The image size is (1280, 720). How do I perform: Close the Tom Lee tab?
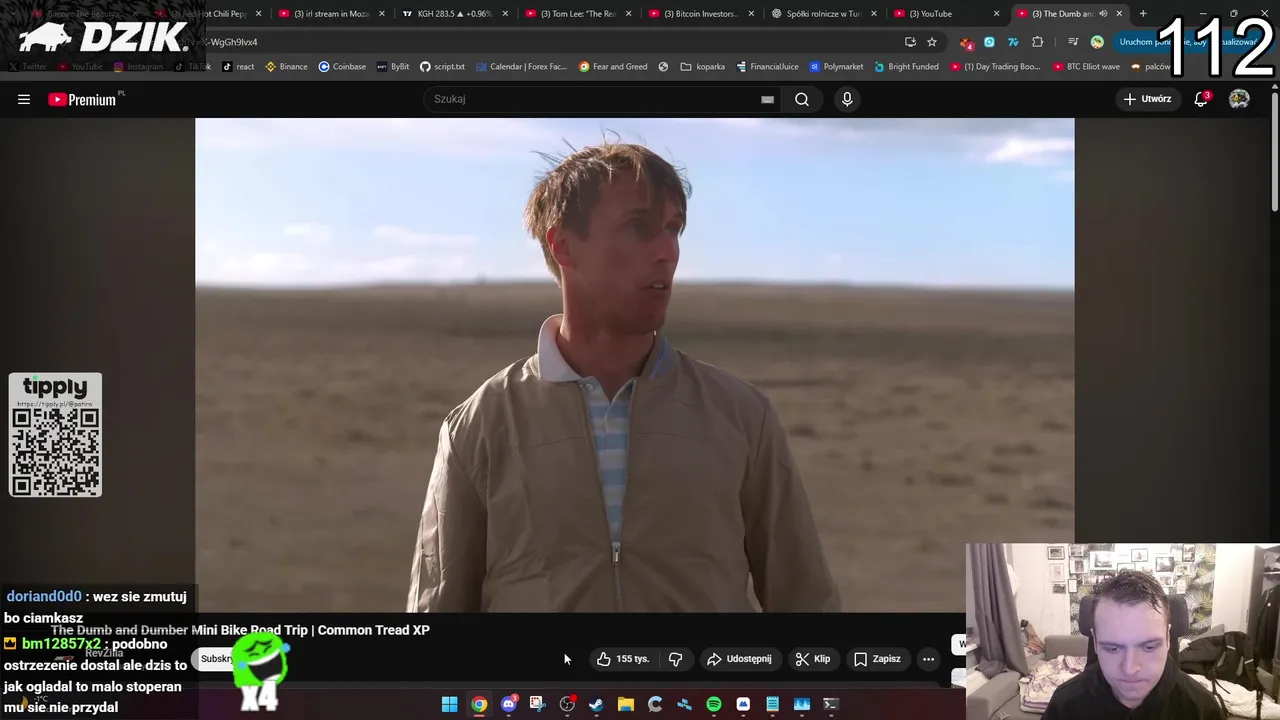pos(628,14)
